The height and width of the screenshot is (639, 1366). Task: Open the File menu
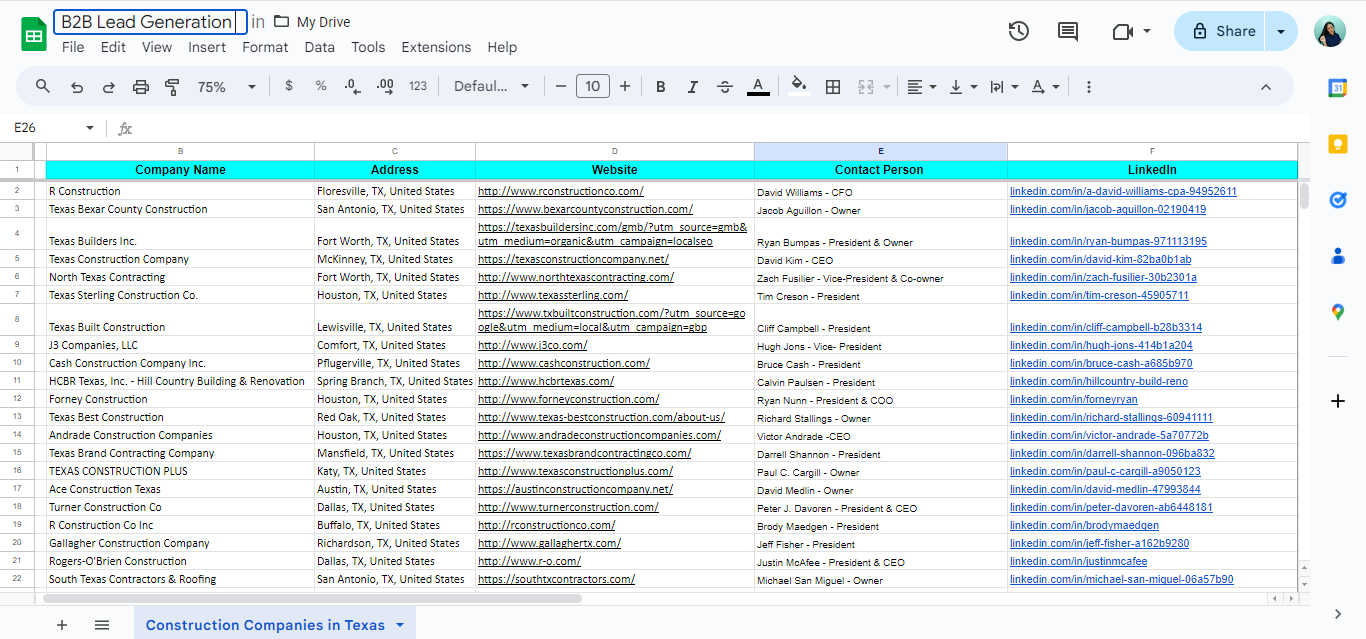tap(73, 47)
